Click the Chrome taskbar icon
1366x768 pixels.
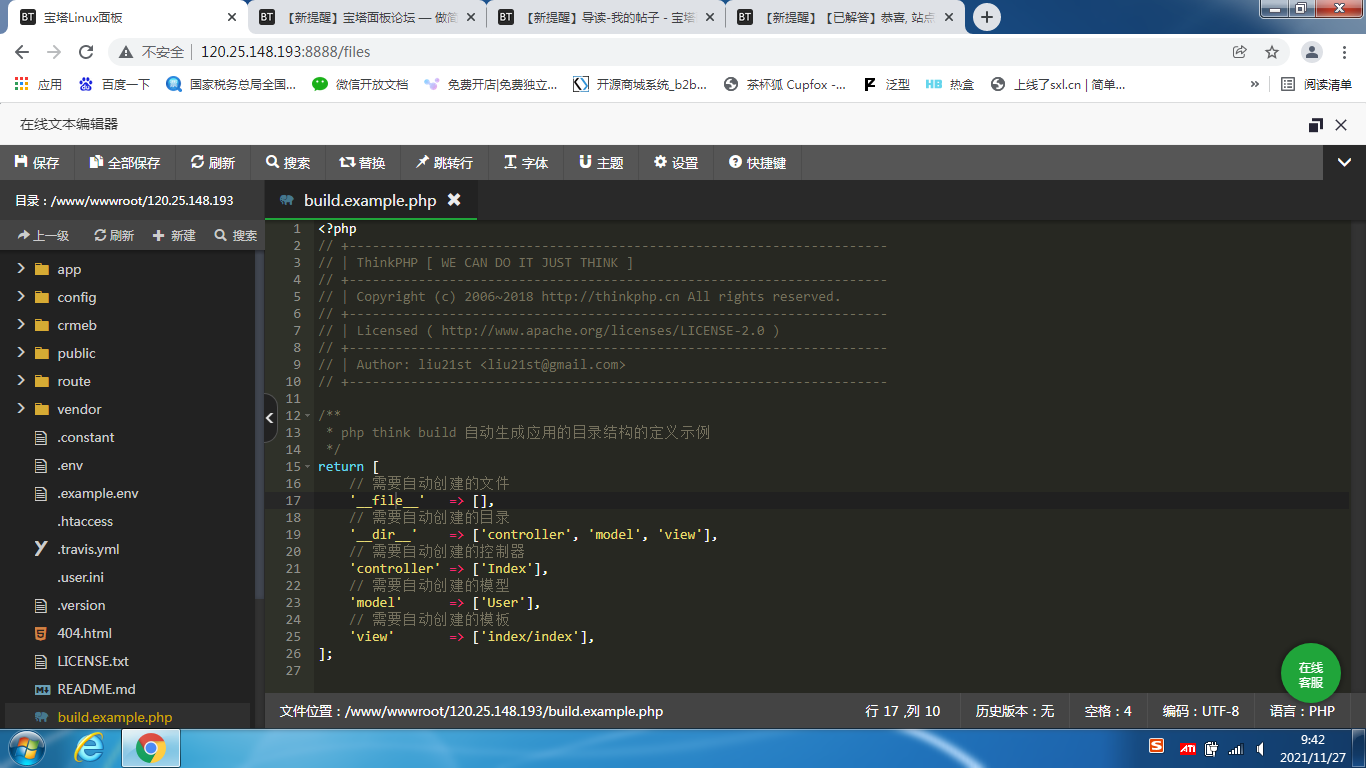point(150,748)
